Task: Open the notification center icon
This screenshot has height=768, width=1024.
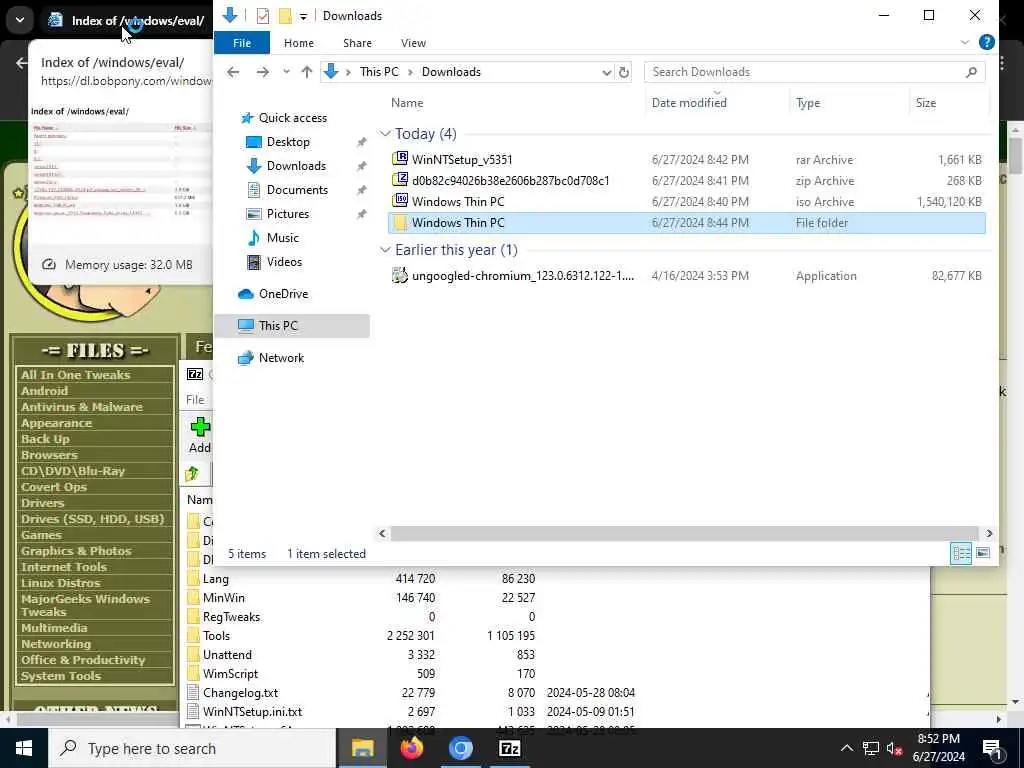Action: tap(992, 748)
